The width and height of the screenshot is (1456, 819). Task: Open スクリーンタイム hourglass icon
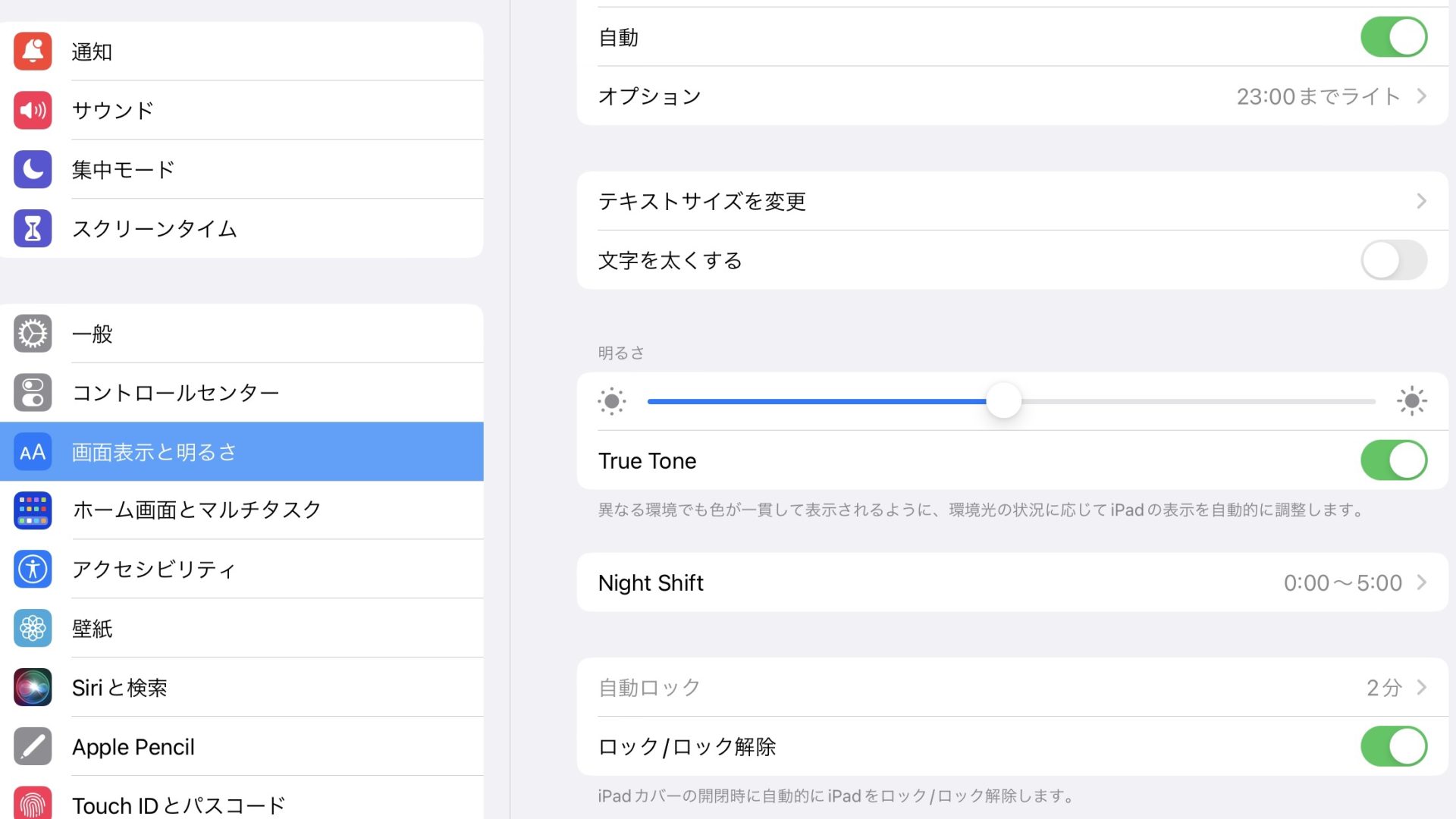tap(33, 228)
